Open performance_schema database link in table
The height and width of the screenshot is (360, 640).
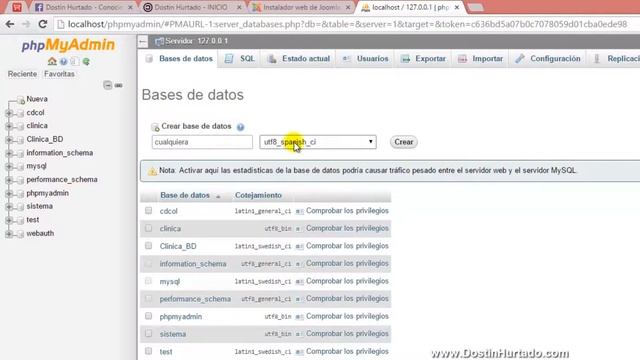tap(195, 299)
